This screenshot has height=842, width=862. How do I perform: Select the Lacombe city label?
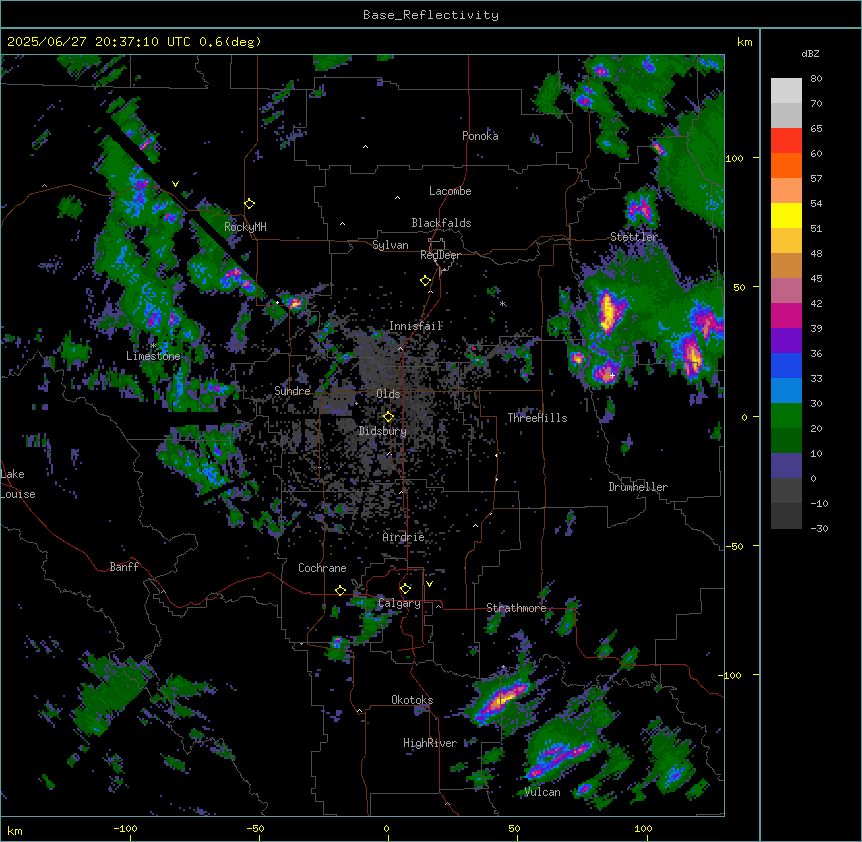[x=450, y=191]
